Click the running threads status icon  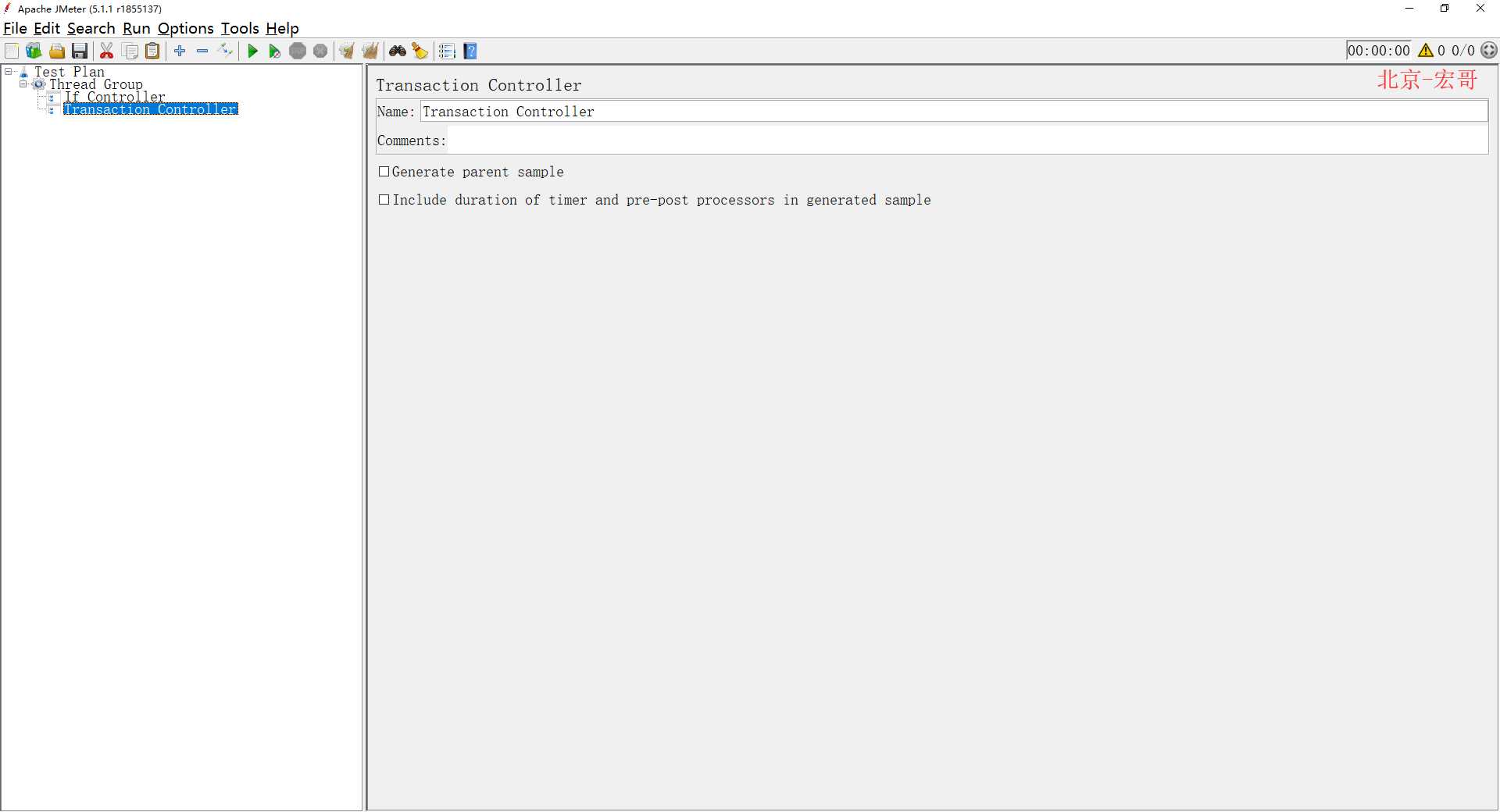pos(1489,50)
